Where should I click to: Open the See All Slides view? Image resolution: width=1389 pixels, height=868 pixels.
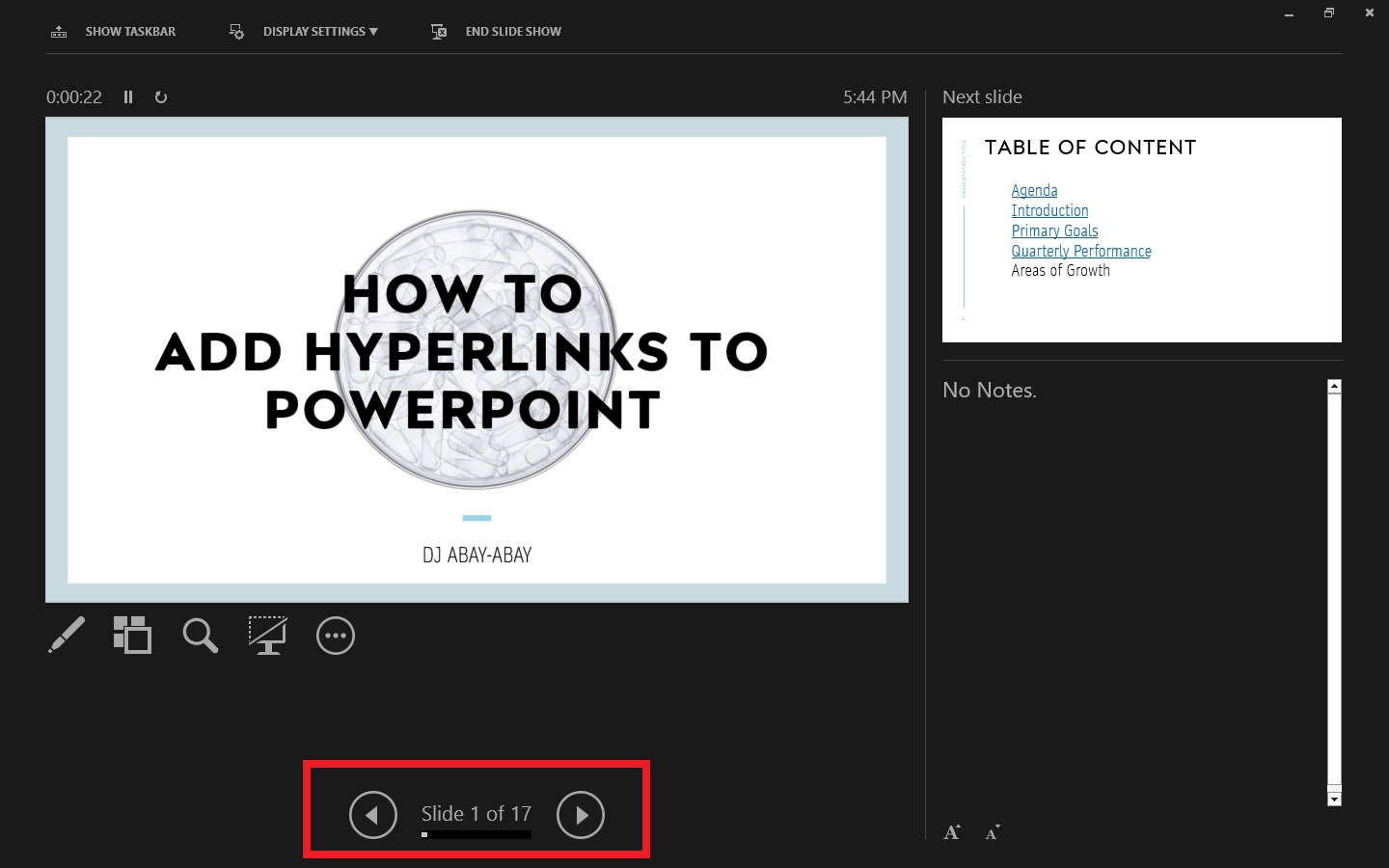coord(133,636)
